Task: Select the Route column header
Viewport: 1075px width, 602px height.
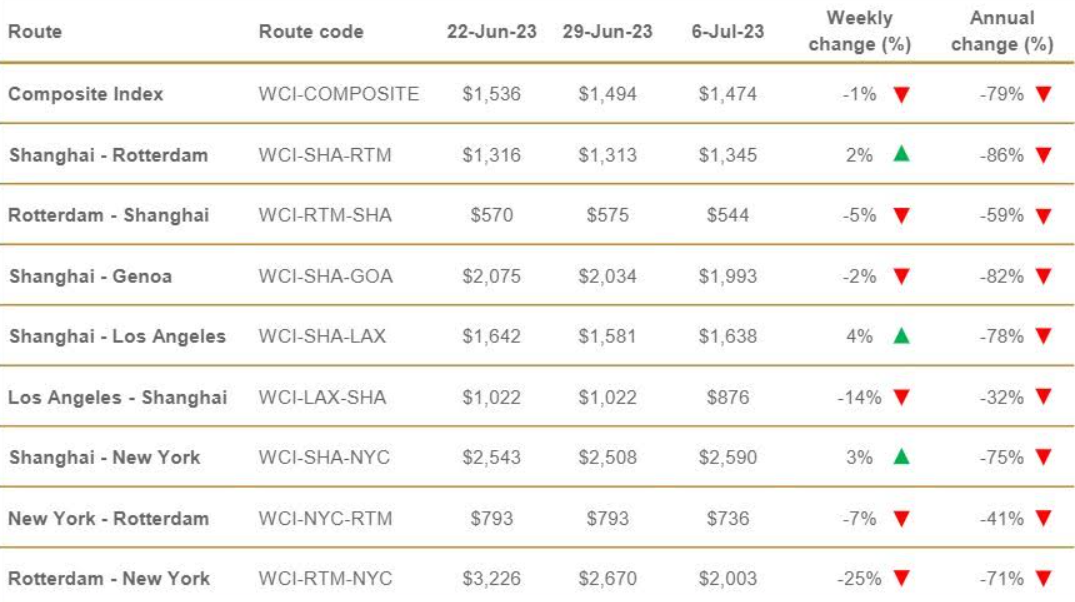Action: click(35, 32)
